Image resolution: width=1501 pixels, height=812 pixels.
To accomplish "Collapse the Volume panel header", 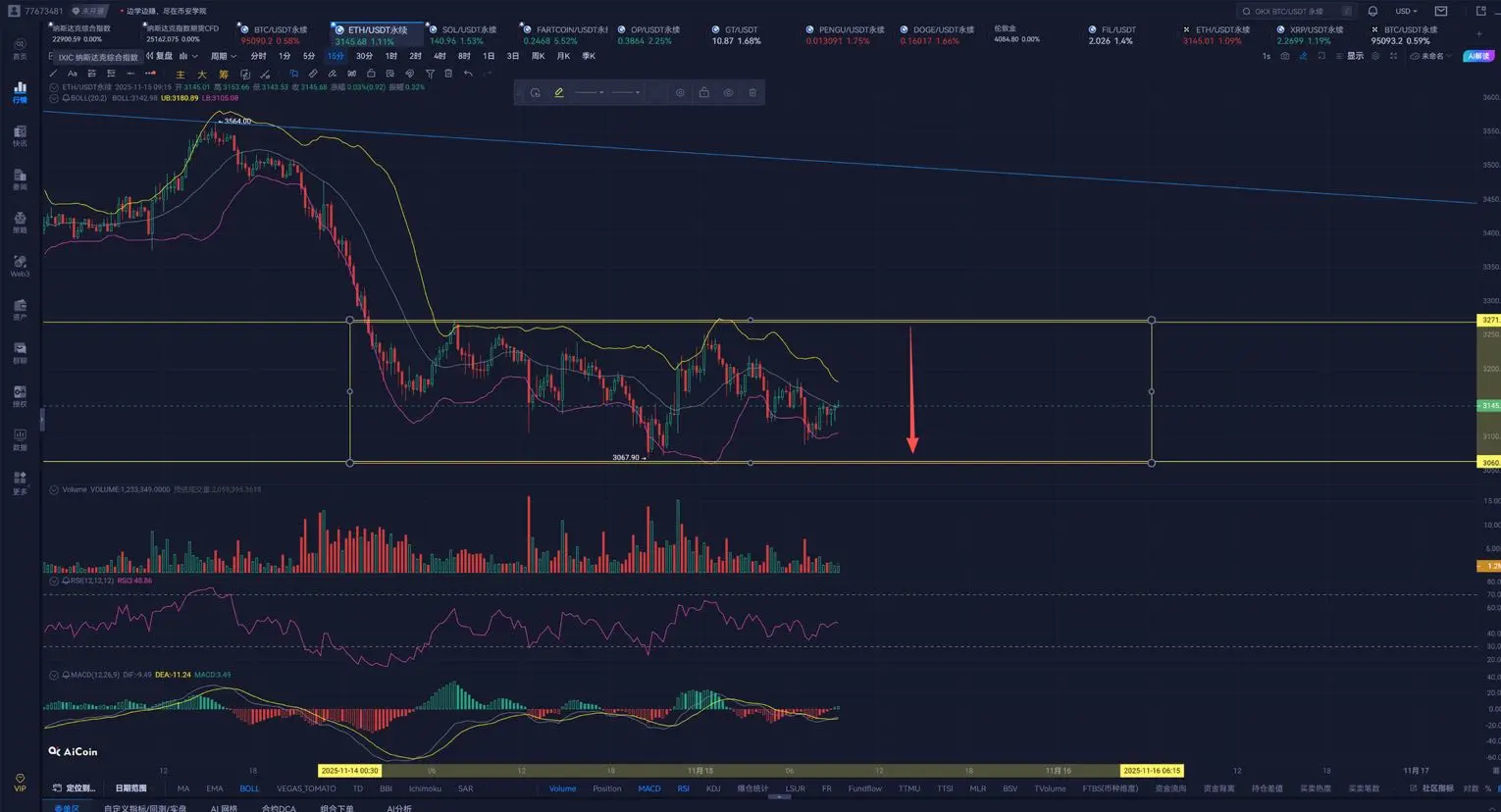I will [54, 489].
